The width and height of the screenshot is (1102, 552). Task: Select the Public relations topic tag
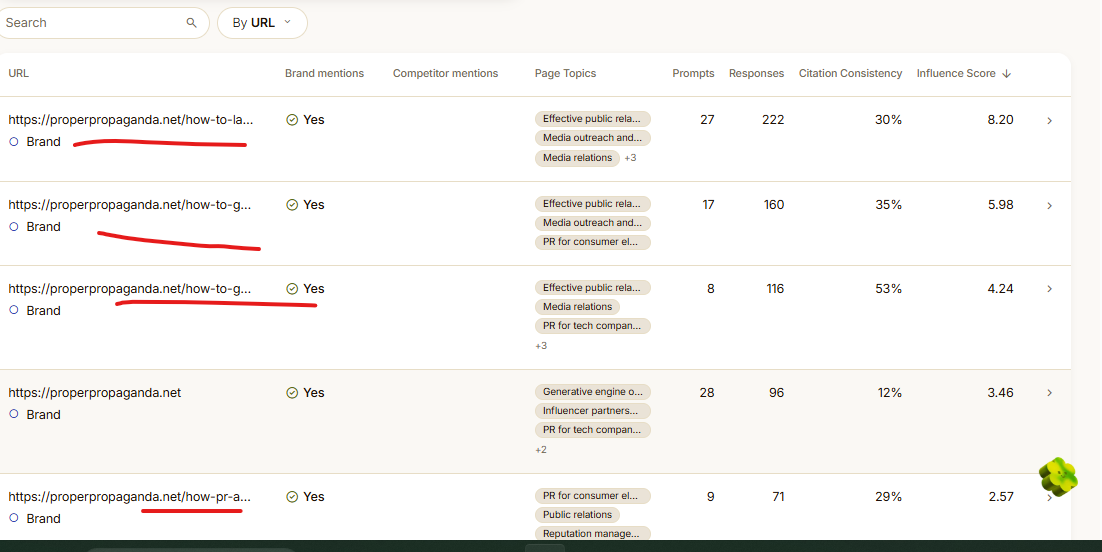pos(577,515)
